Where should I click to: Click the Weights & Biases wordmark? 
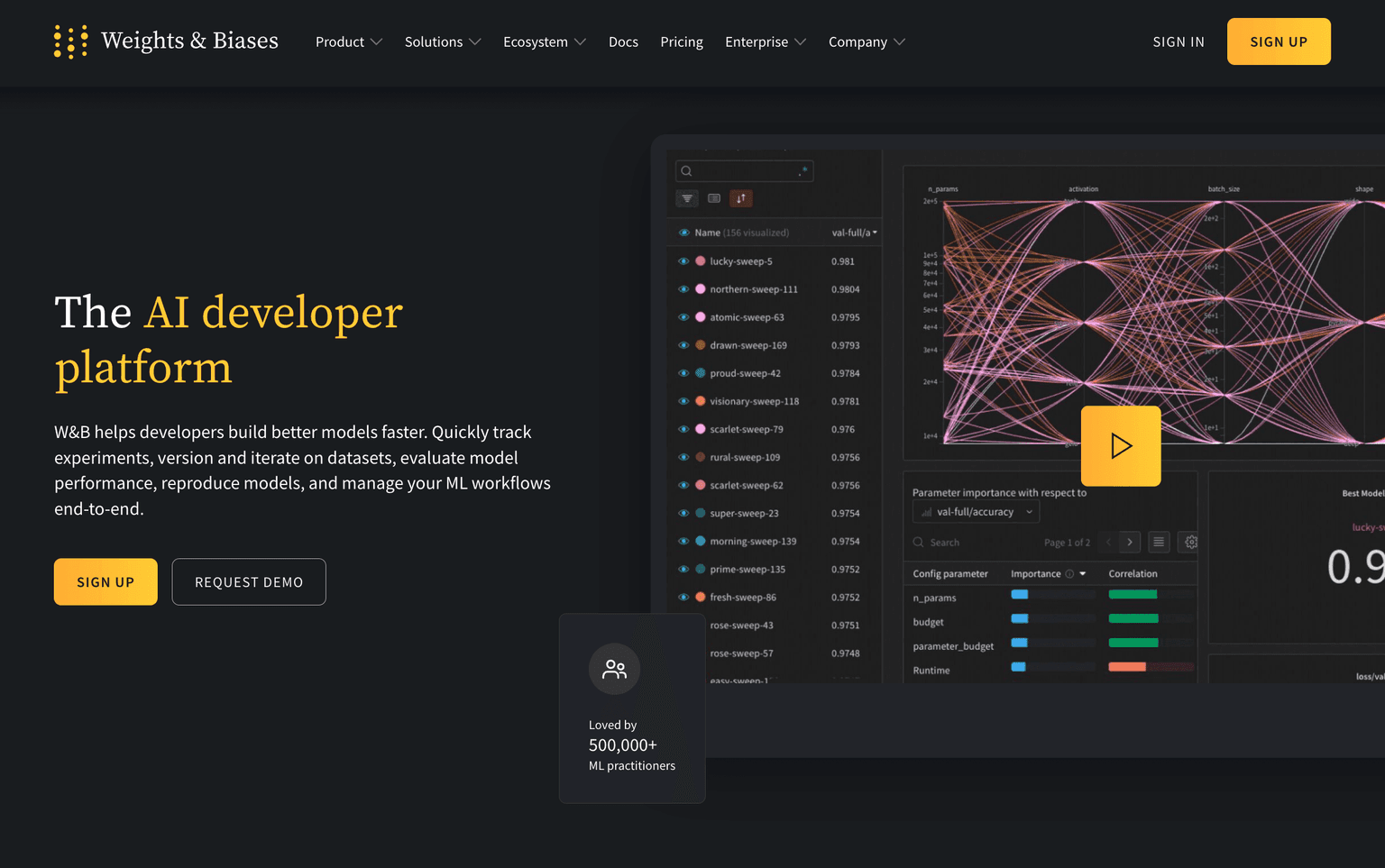tap(190, 41)
